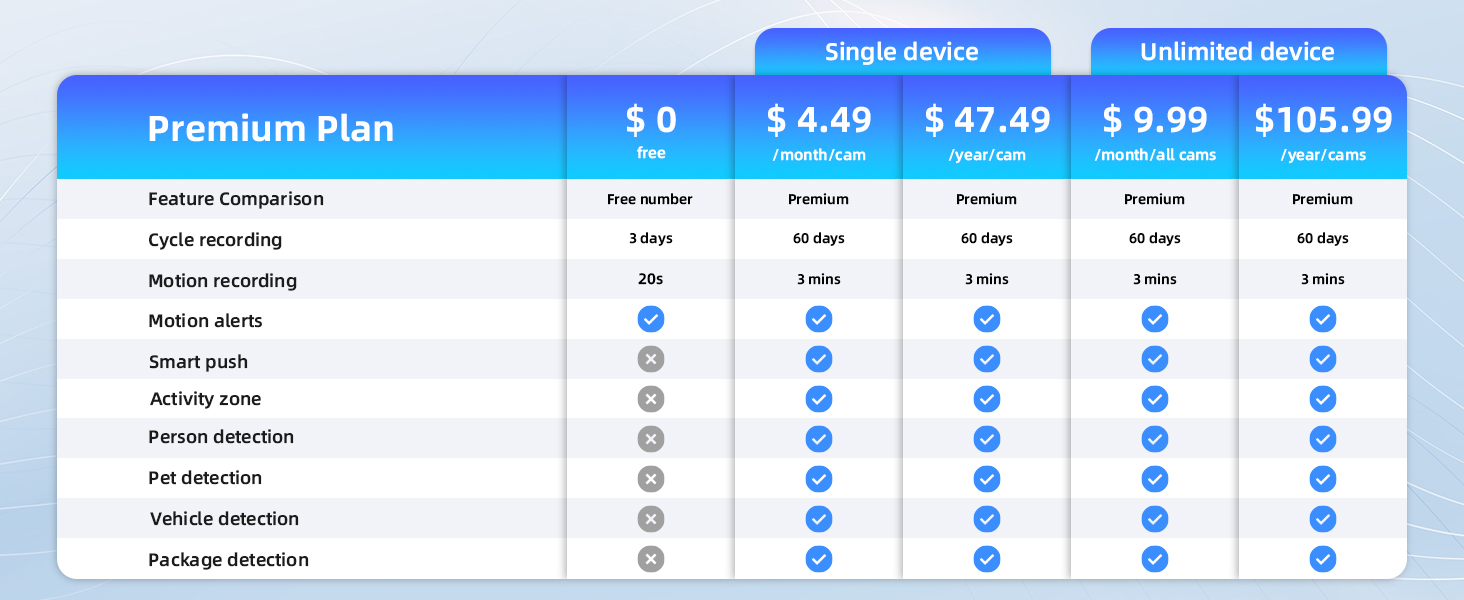Click Vehicle detection checkmark under $47.49 plan
This screenshot has width=1464, height=600.
tap(987, 518)
